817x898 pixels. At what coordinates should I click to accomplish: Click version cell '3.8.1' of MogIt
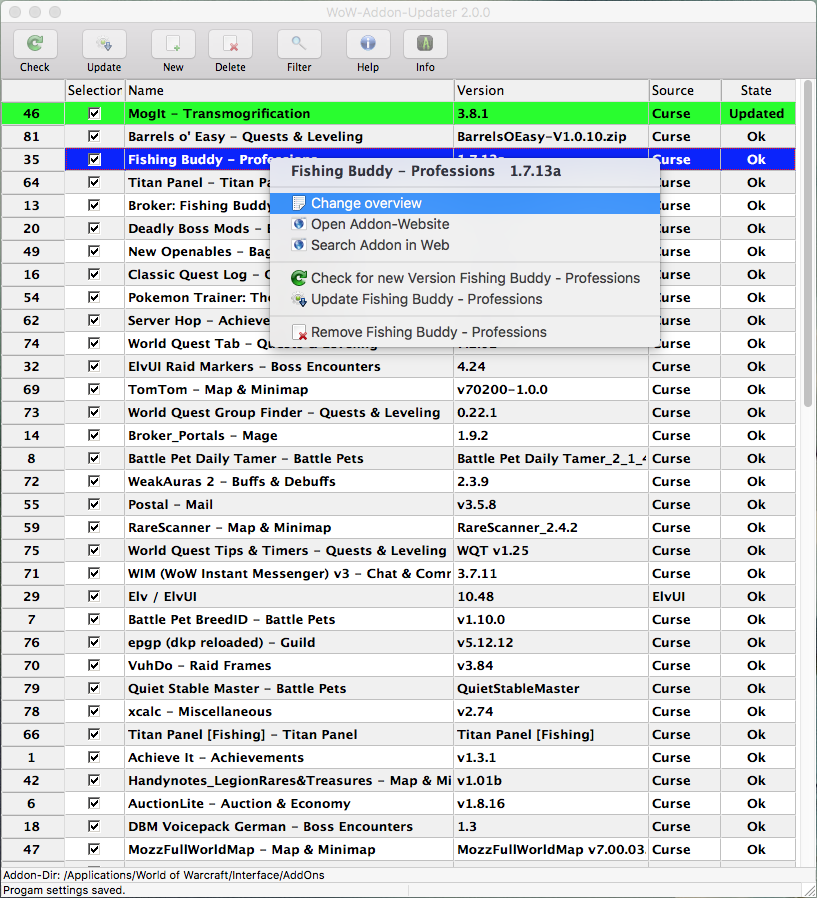pos(551,113)
